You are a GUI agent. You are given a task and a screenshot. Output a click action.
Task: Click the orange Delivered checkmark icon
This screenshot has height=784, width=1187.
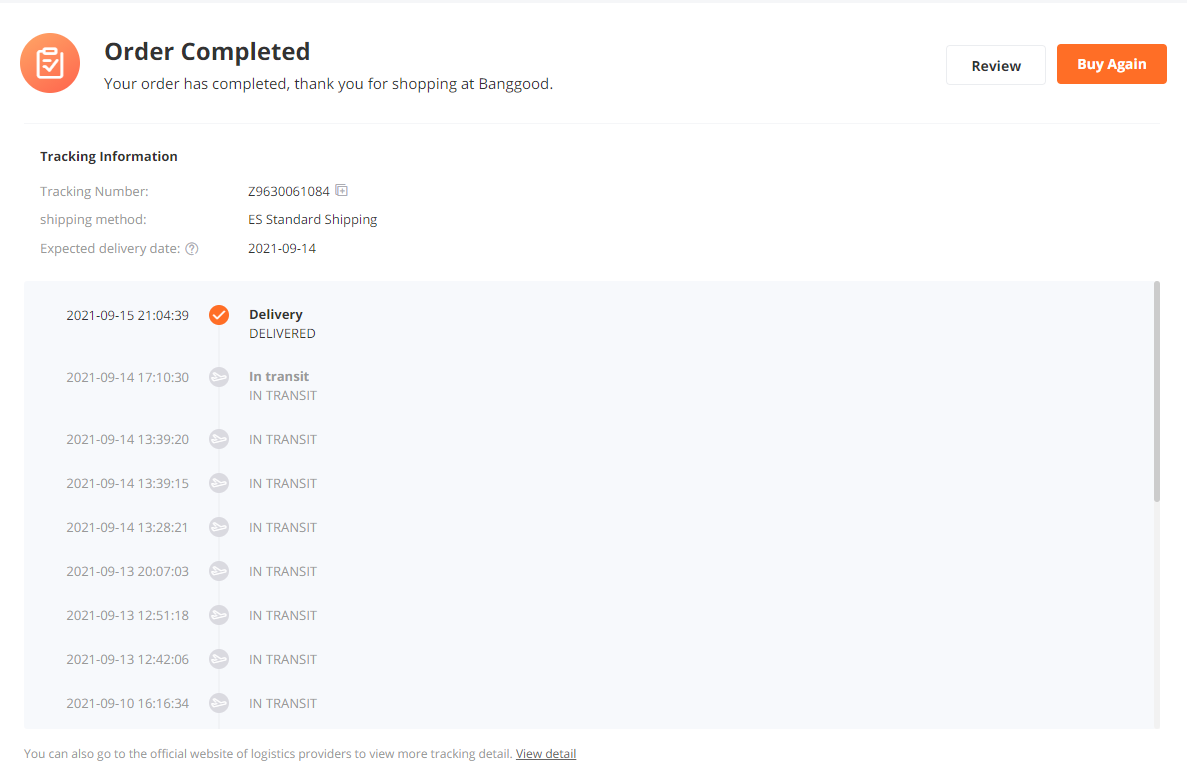click(x=219, y=315)
